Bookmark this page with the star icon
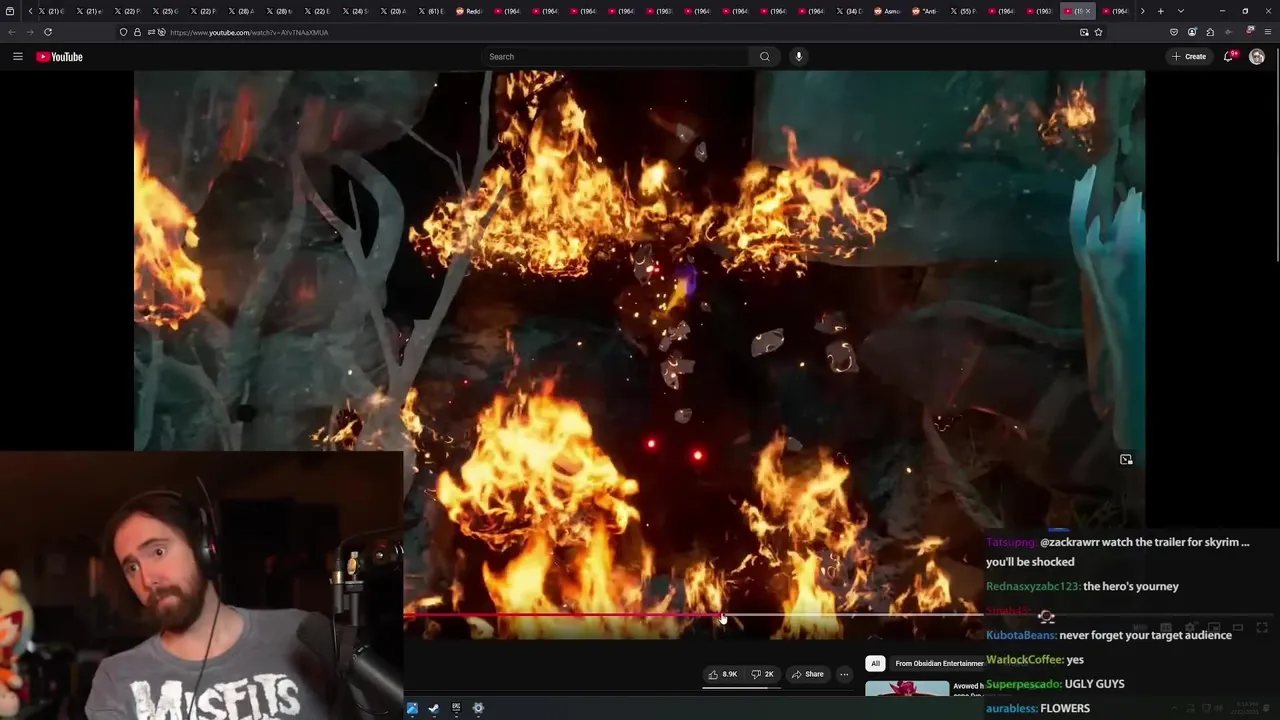Viewport: 1280px width, 720px height. (1098, 32)
